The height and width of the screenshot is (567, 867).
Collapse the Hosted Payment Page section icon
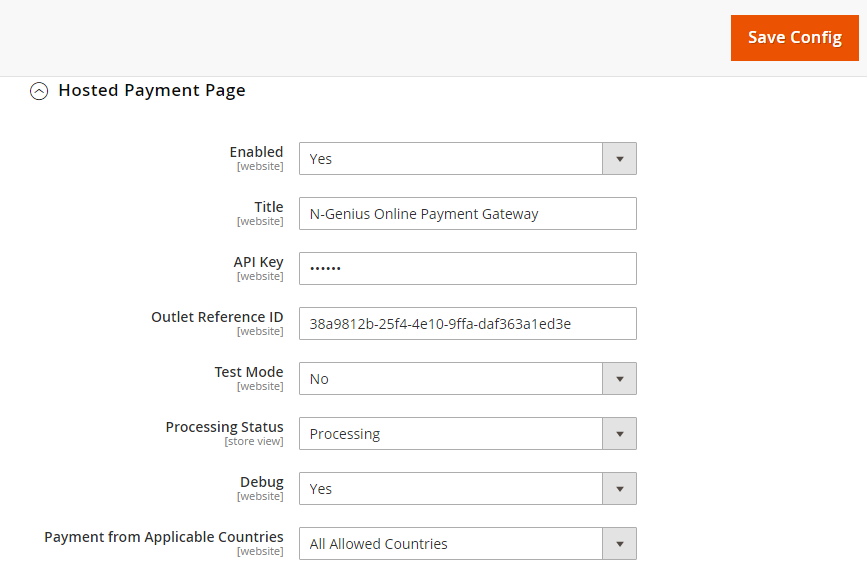tap(39, 91)
